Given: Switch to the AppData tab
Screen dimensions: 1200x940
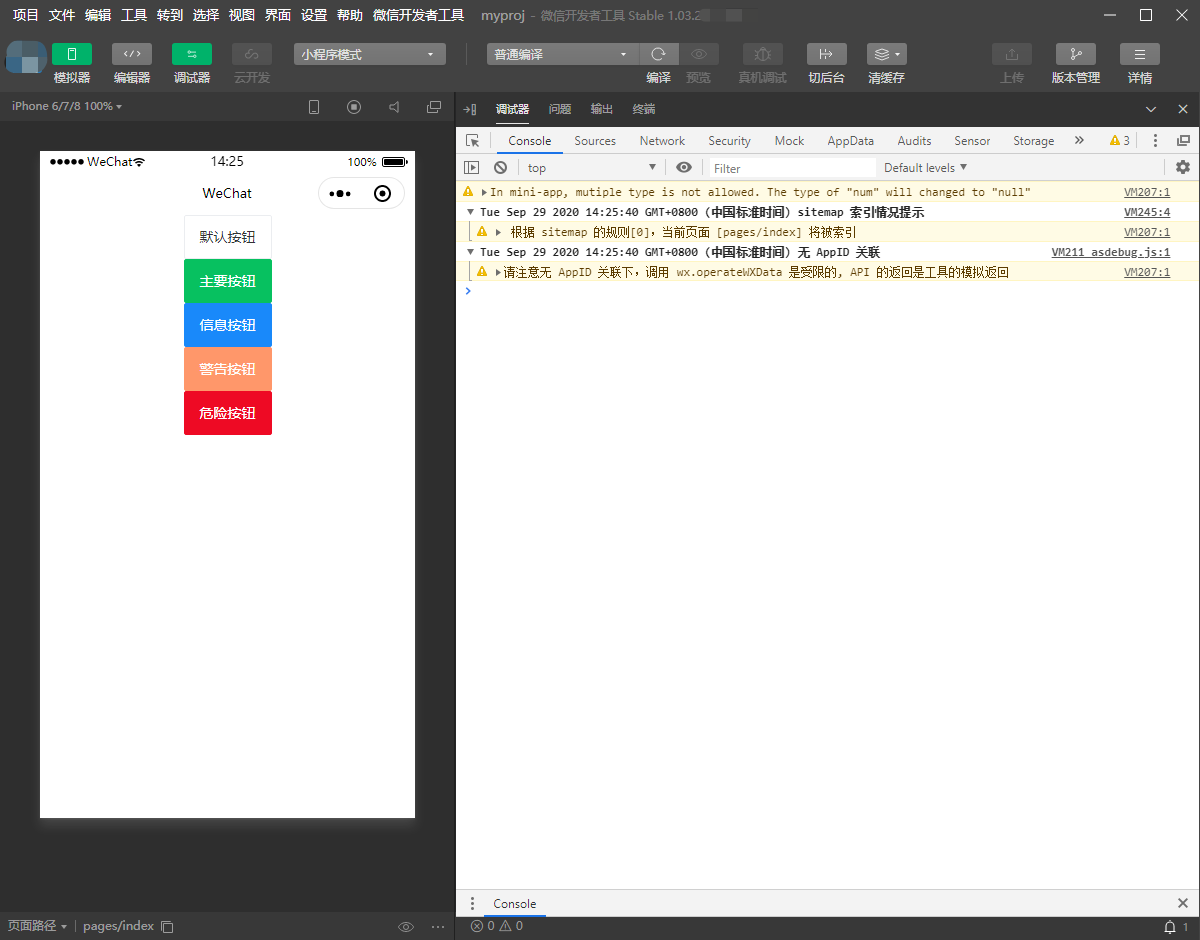Looking at the screenshot, I should (x=850, y=141).
